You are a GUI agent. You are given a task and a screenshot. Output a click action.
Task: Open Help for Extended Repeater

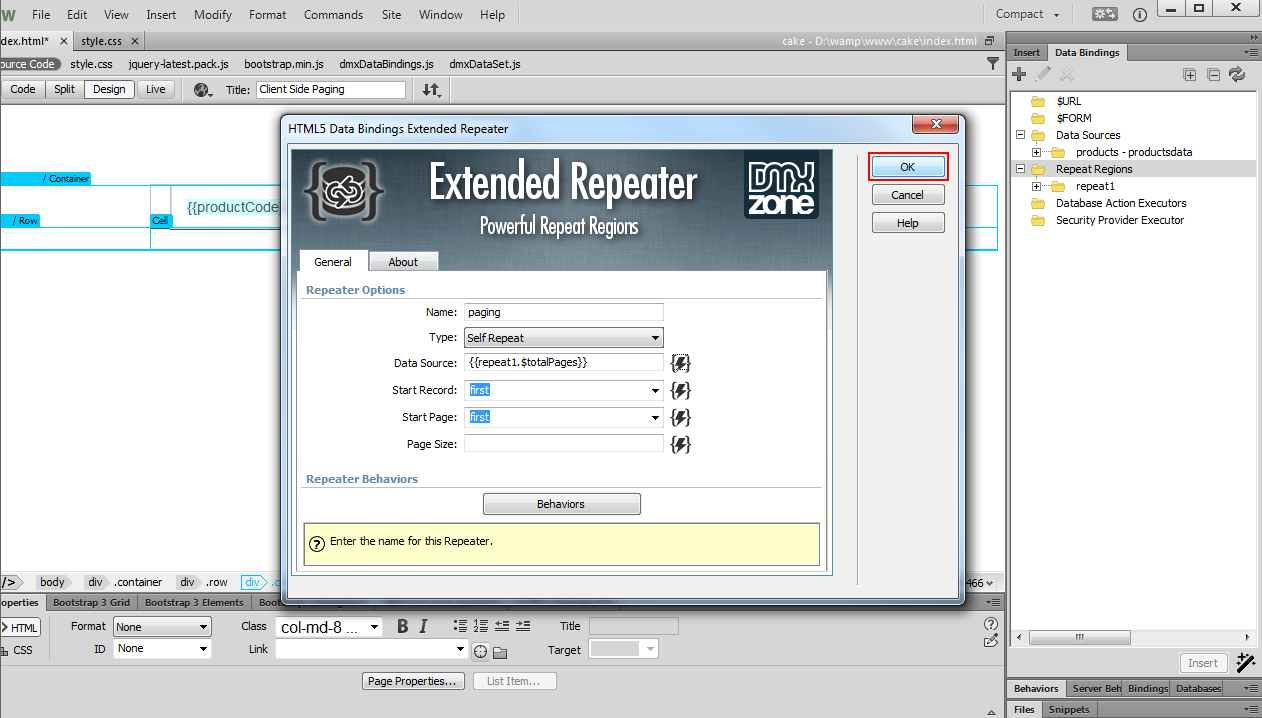pos(908,223)
